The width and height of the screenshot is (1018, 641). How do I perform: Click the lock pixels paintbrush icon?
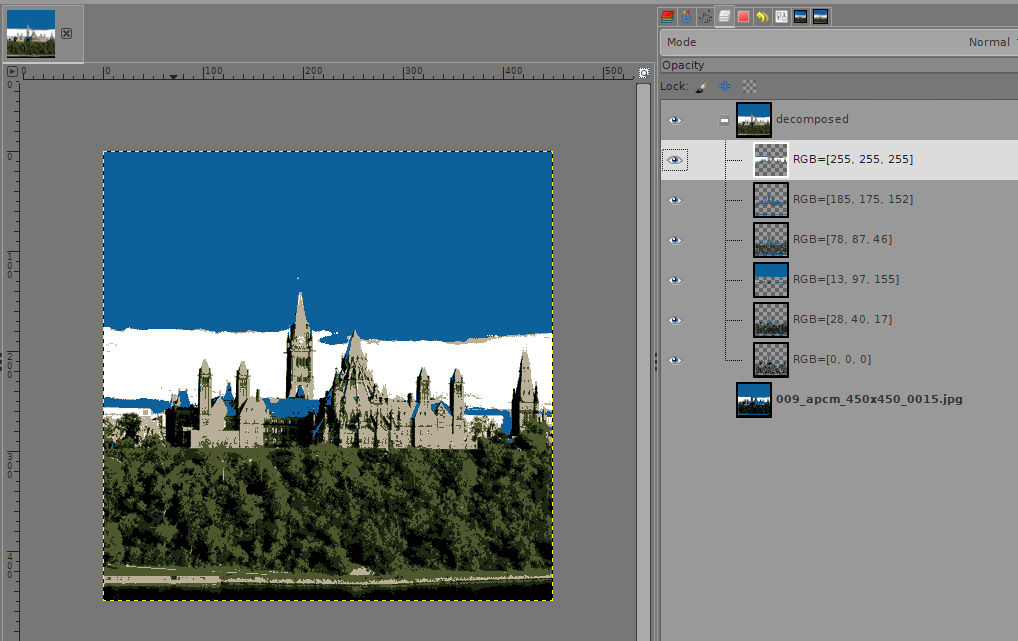[701, 87]
